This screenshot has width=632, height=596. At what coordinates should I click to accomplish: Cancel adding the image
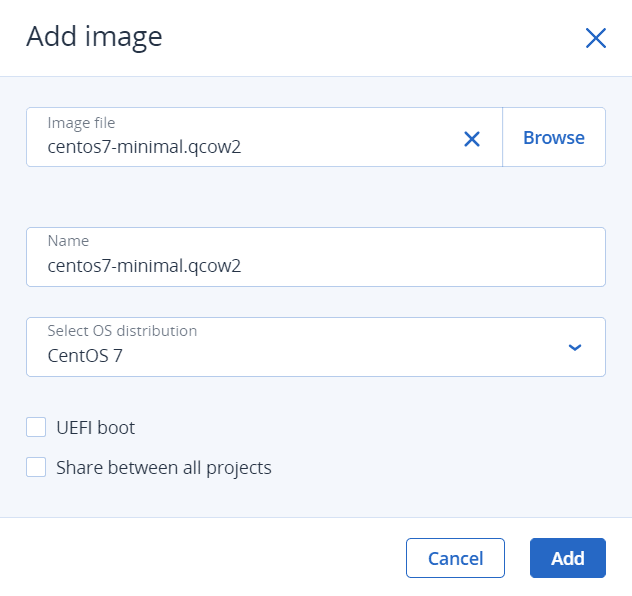(455, 558)
